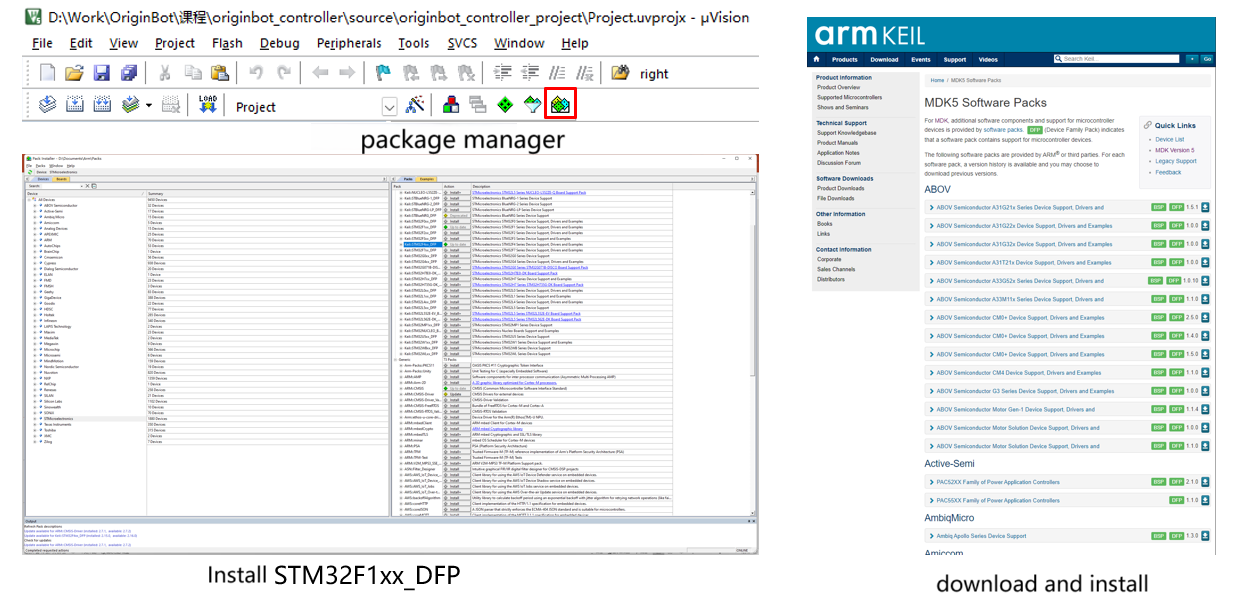Download the ABOV A31G21x pack via download icon
Viewport: 1233px width, 597px height.
(x=1205, y=208)
